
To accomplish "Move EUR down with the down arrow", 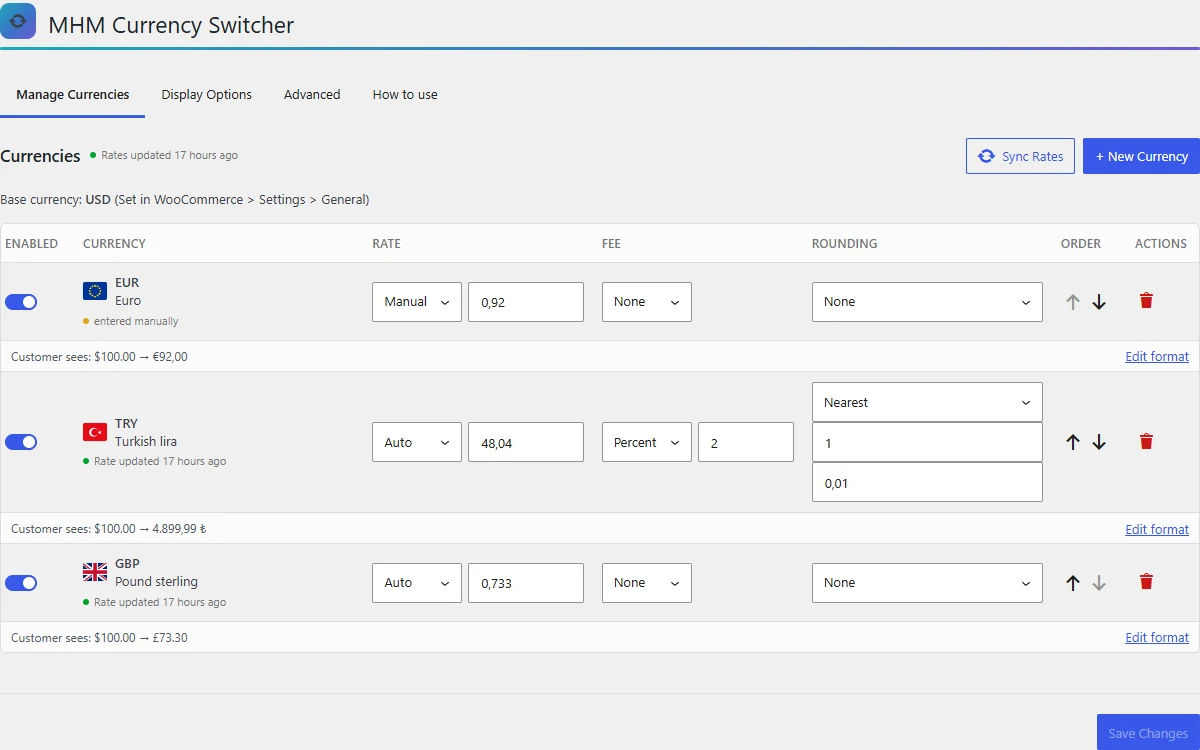I will click(1099, 302).
